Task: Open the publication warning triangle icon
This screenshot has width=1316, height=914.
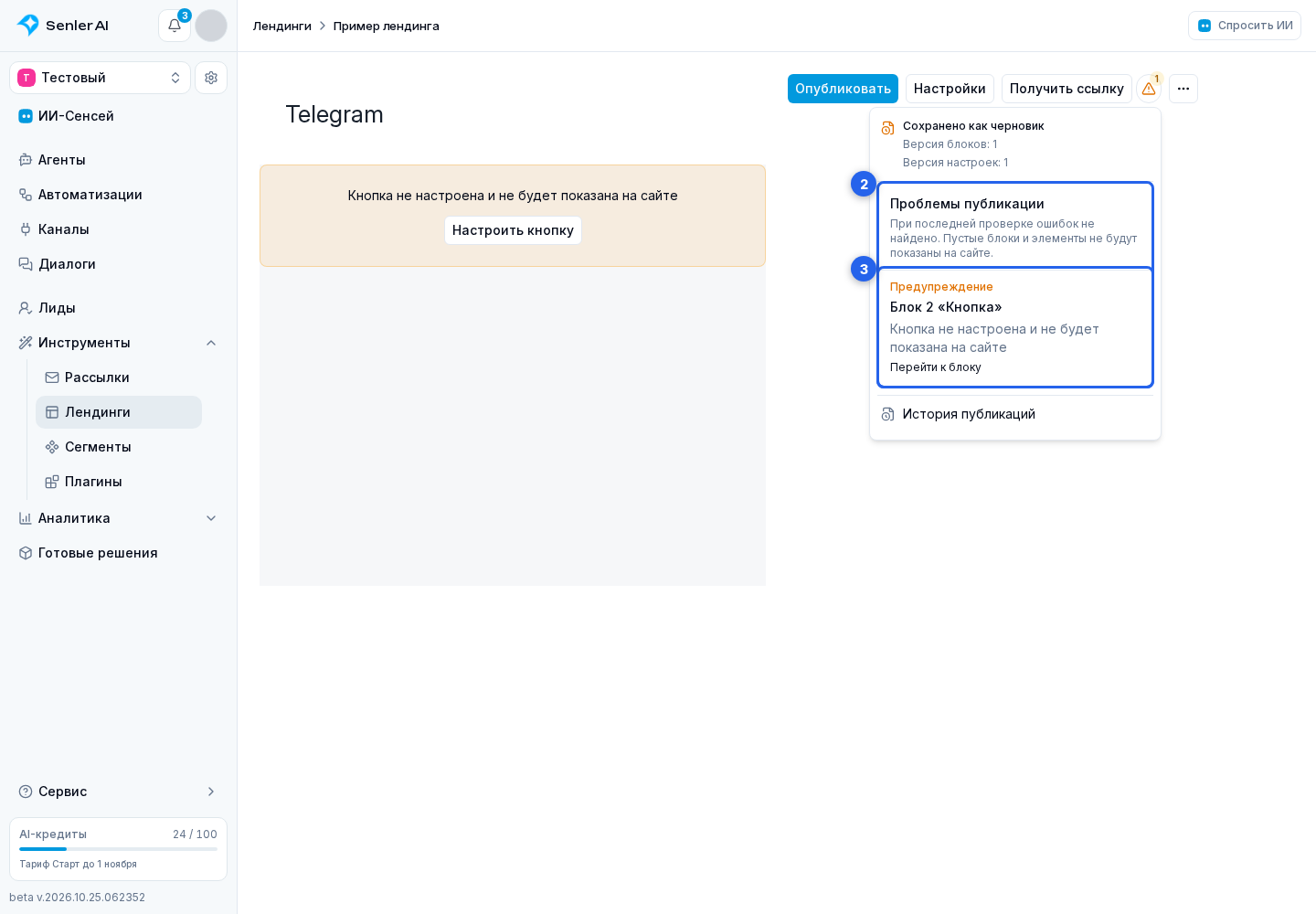Action: click(1149, 89)
